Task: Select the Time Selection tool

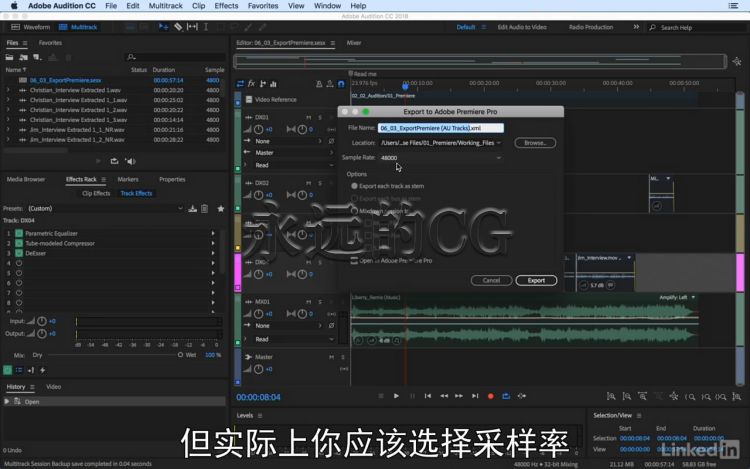Action: point(206,27)
